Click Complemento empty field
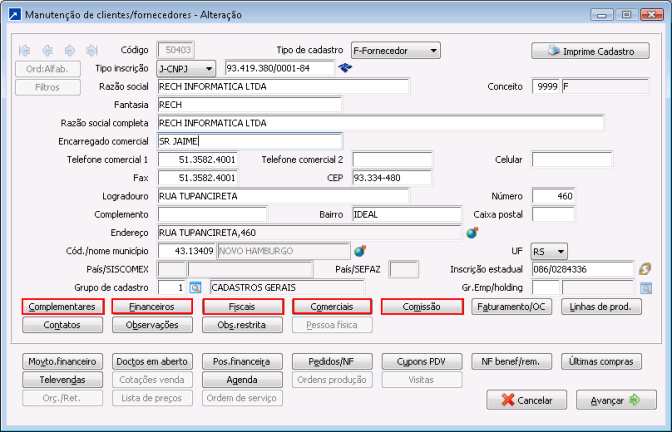 pos(212,214)
